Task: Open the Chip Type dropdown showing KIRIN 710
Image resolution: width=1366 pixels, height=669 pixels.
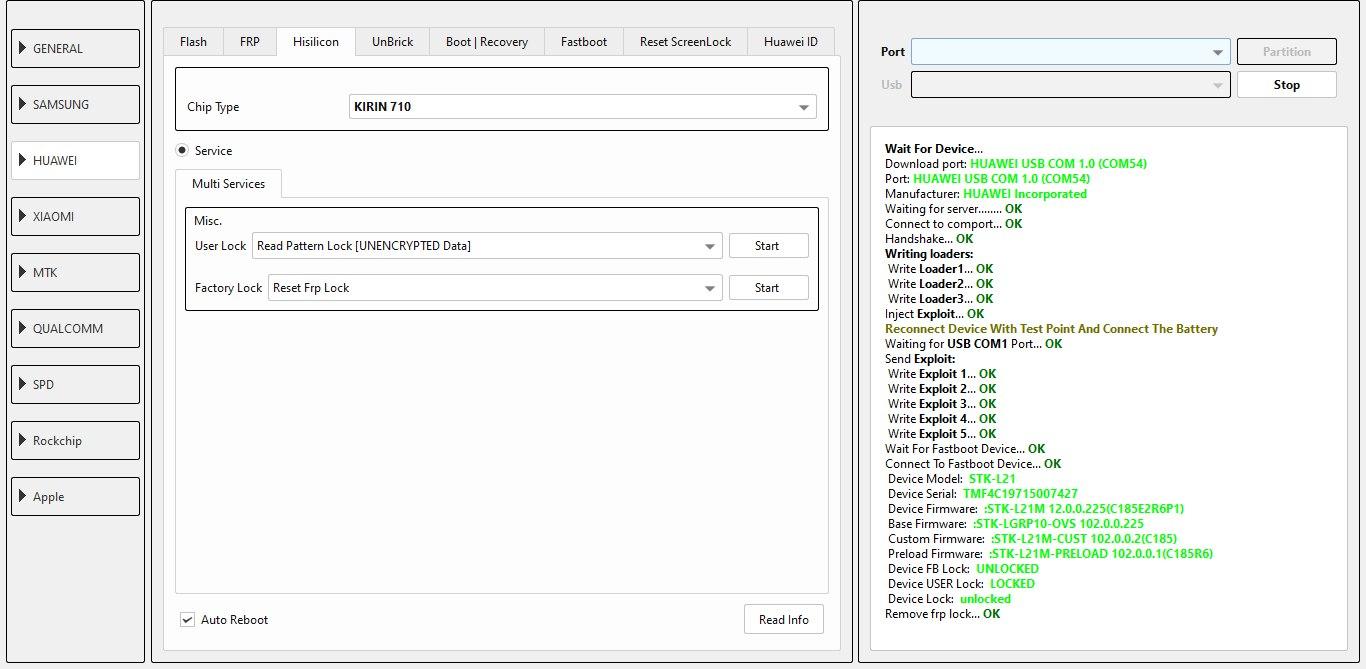Action: 583,106
